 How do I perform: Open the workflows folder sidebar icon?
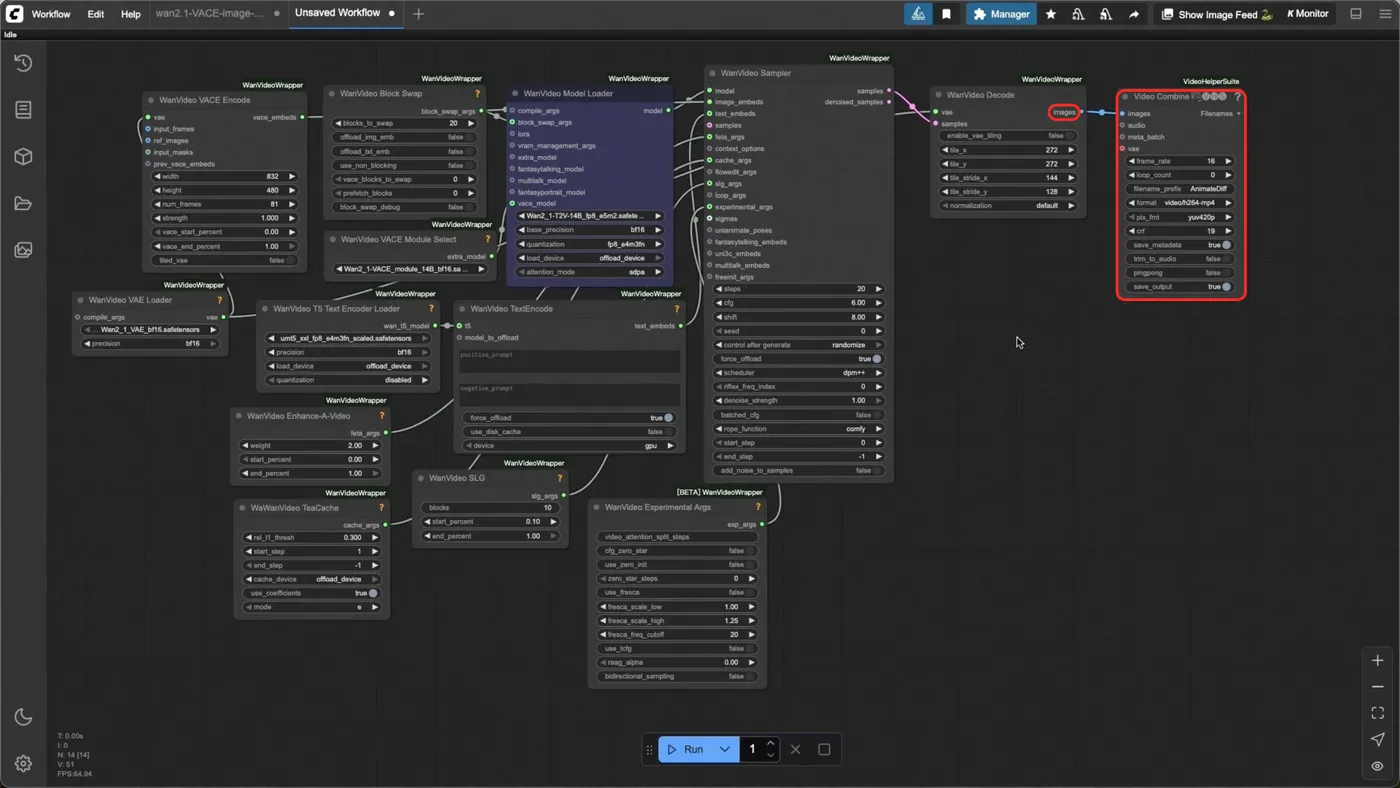23,204
